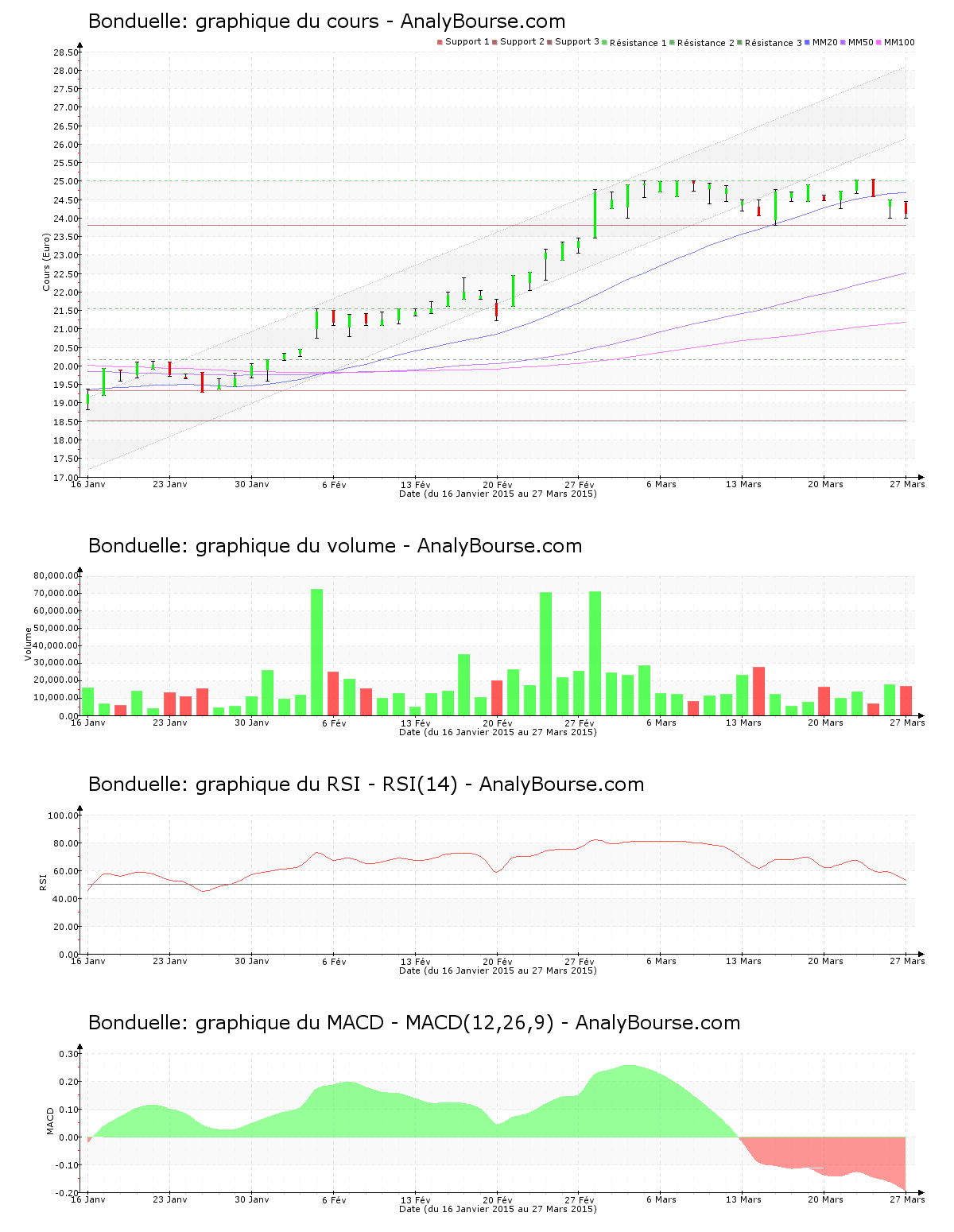
Task: Click the Support 1 legend color square
Action: [x=440, y=42]
